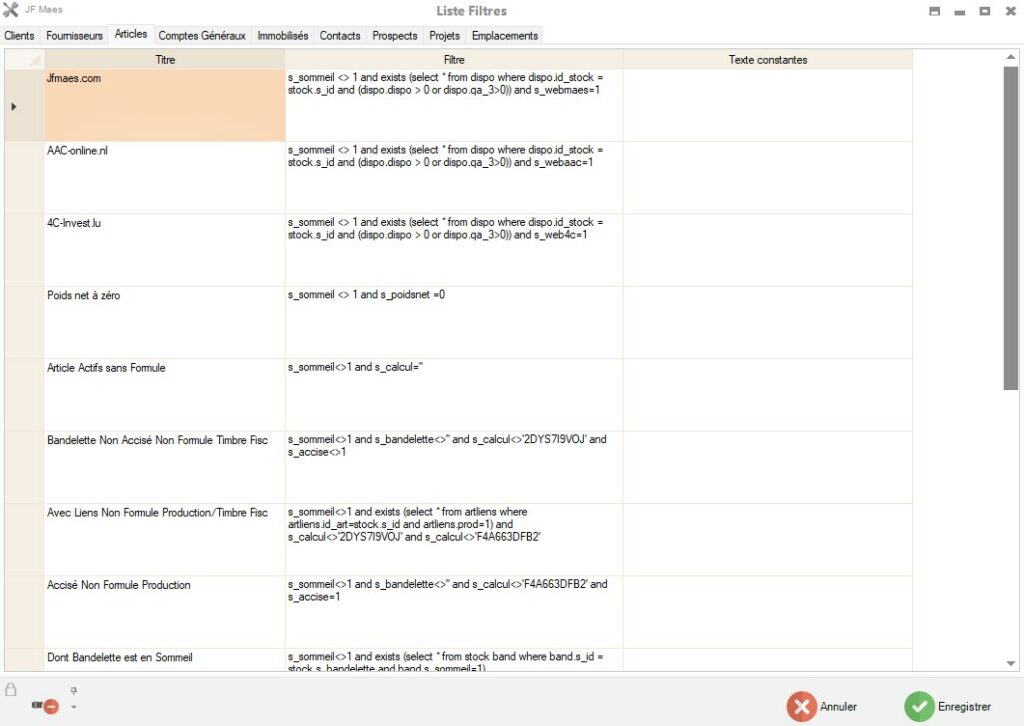The height and width of the screenshot is (726, 1024).
Task: Switch to the Clients tab
Action: click(19, 36)
